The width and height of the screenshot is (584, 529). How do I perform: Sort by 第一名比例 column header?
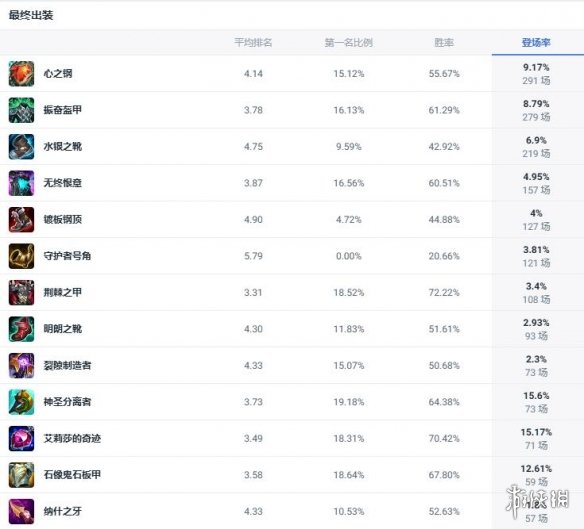coord(349,42)
